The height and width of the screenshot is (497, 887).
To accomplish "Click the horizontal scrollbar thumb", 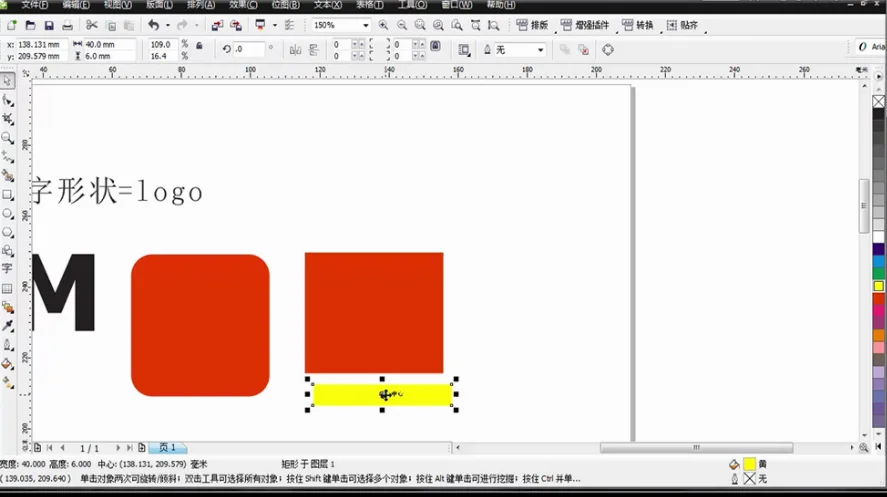I will coord(696,448).
